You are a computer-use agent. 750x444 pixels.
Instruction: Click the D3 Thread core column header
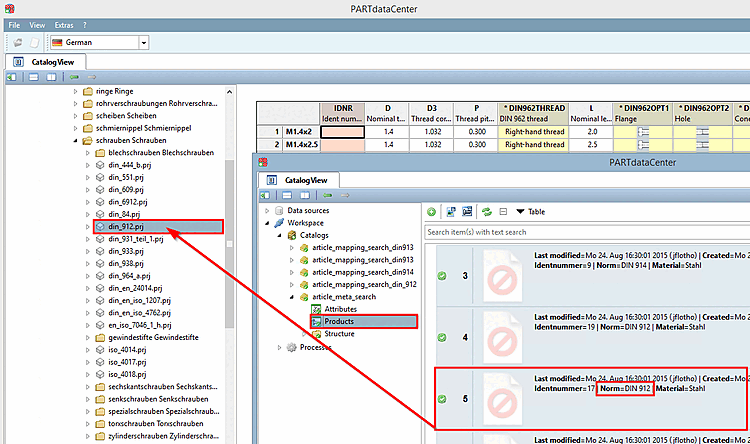click(431, 113)
